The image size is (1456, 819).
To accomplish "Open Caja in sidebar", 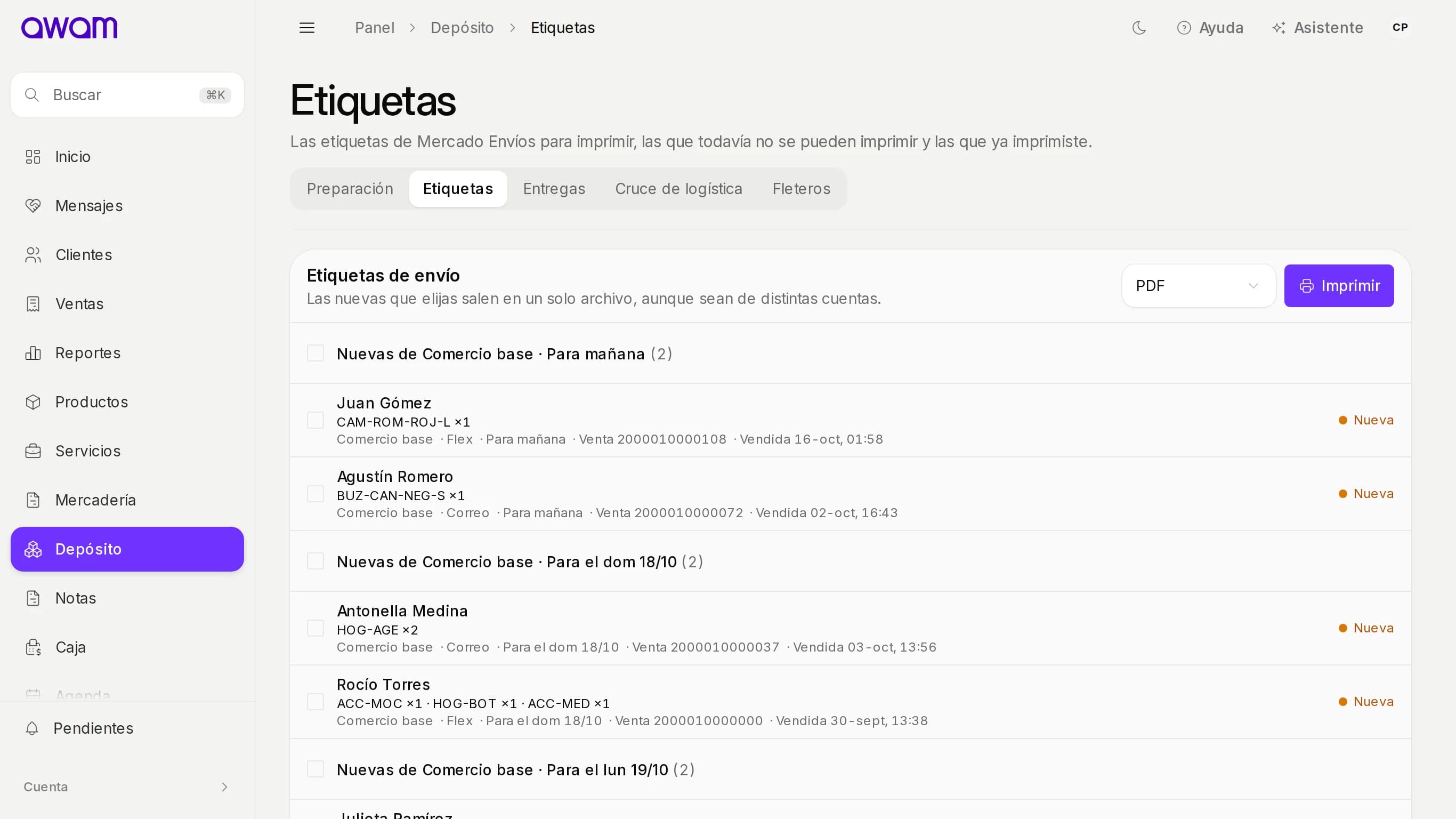I will click(x=127, y=647).
